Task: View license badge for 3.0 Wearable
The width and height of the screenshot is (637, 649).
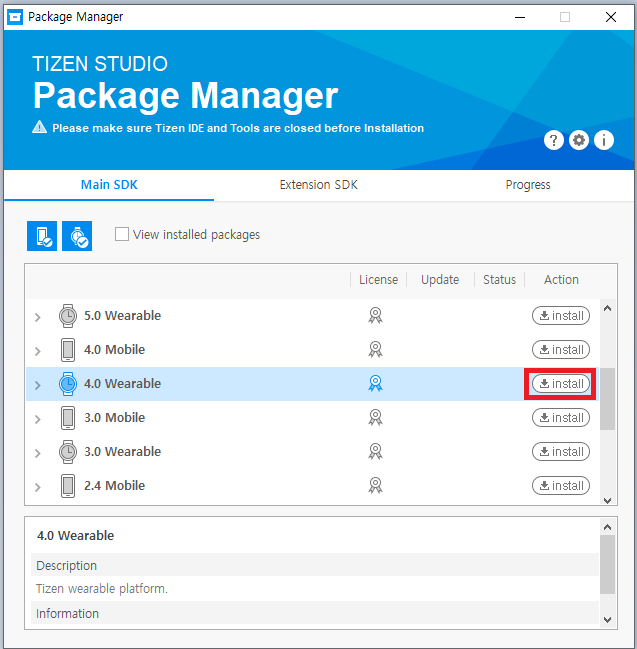Action: point(375,451)
